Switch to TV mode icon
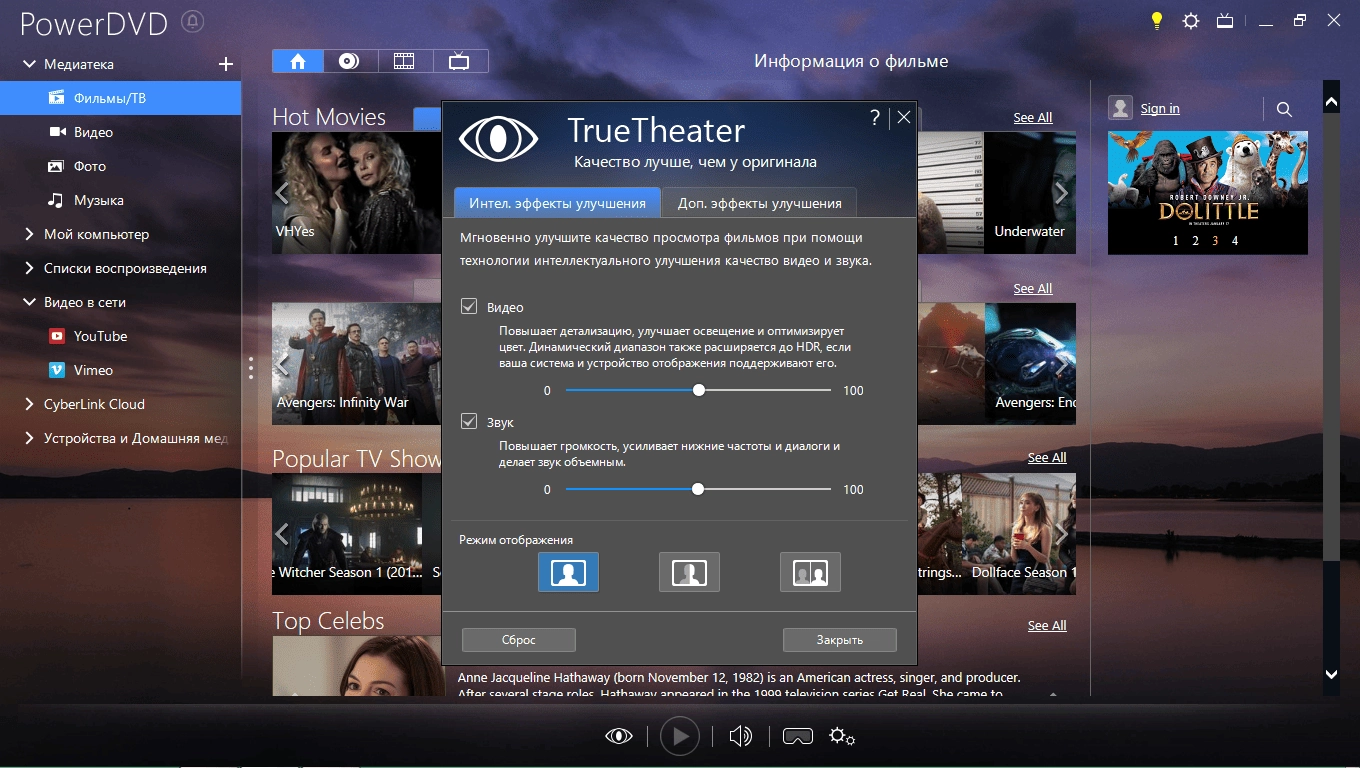 [x=1225, y=21]
